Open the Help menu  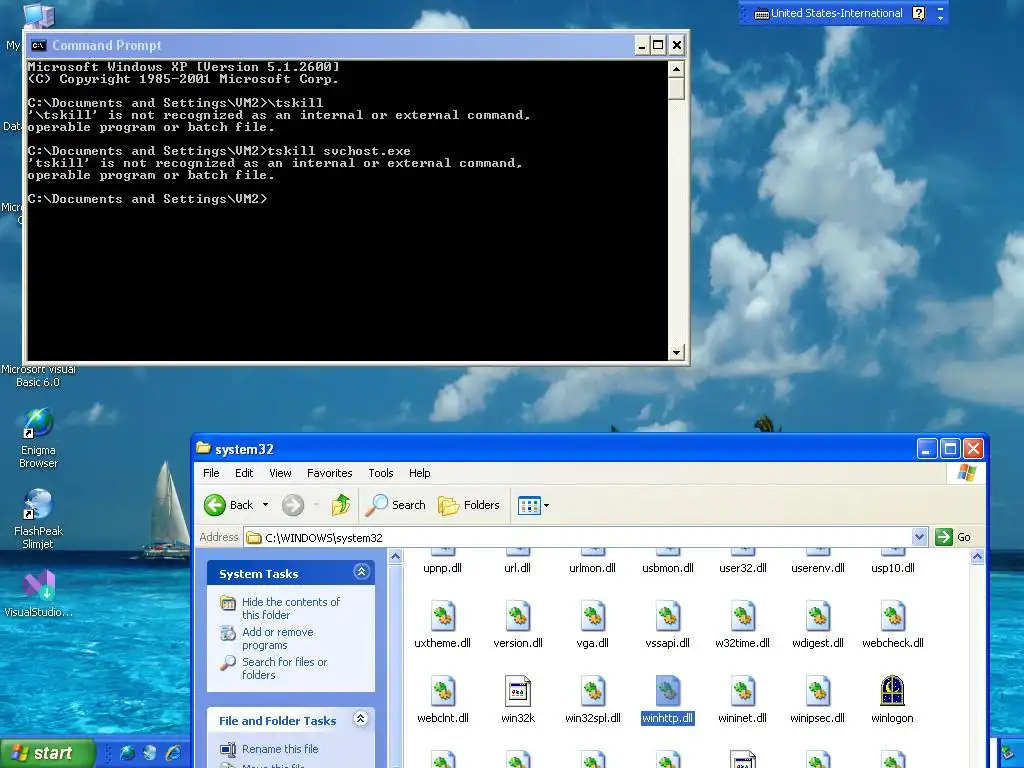point(419,473)
